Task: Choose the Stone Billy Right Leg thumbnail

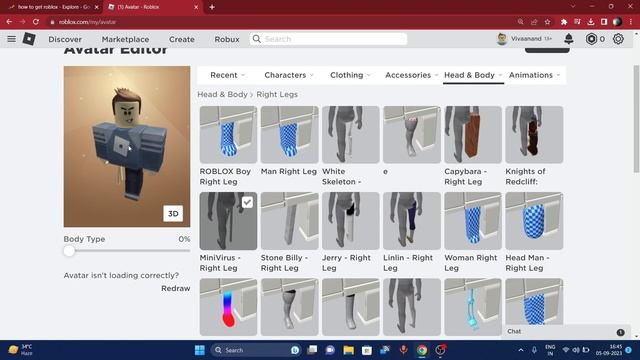Action: click(289, 221)
